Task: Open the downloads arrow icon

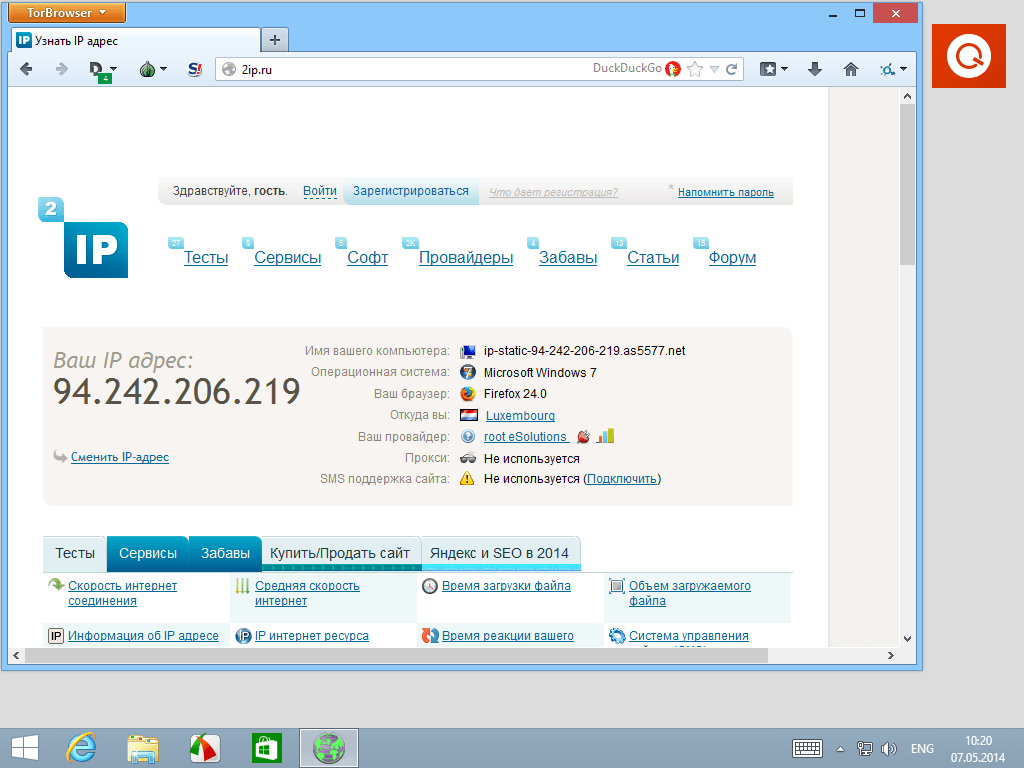Action: click(x=814, y=69)
